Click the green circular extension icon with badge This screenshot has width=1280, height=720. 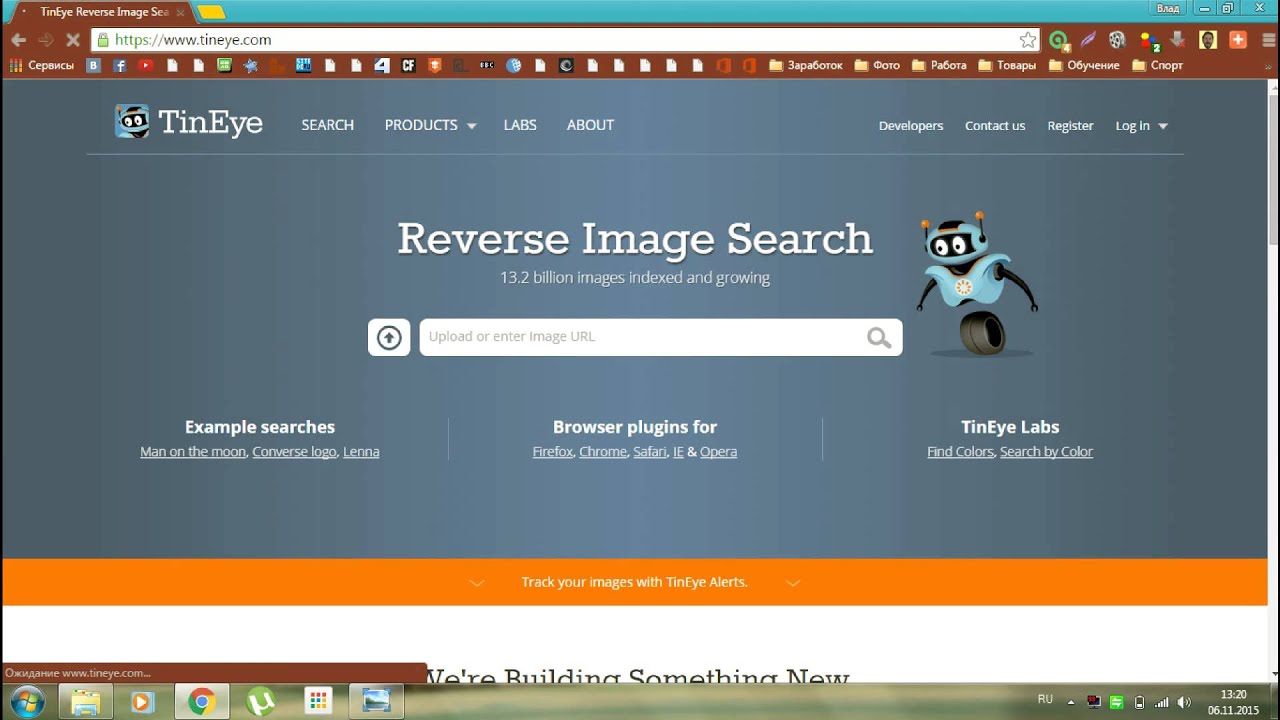pyautogui.click(x=1059, y=41)
